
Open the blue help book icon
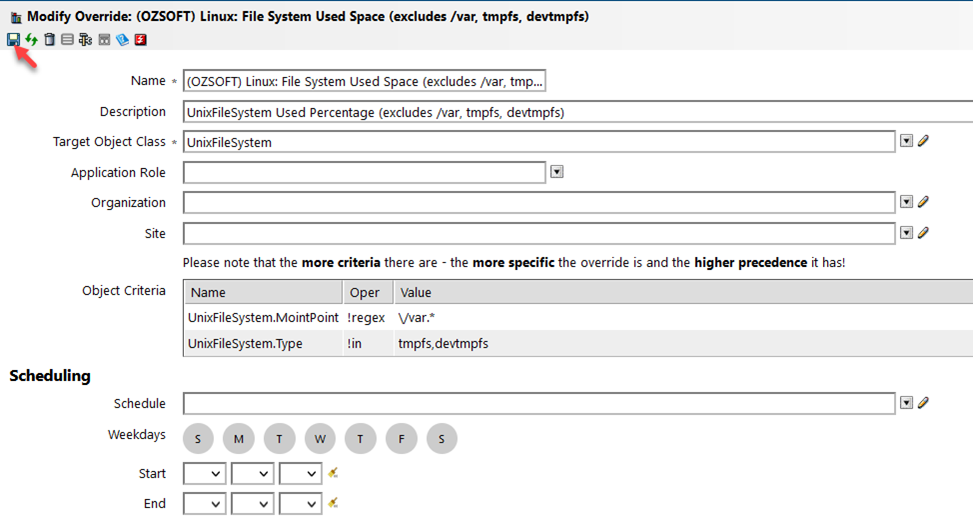pos(122,39)
